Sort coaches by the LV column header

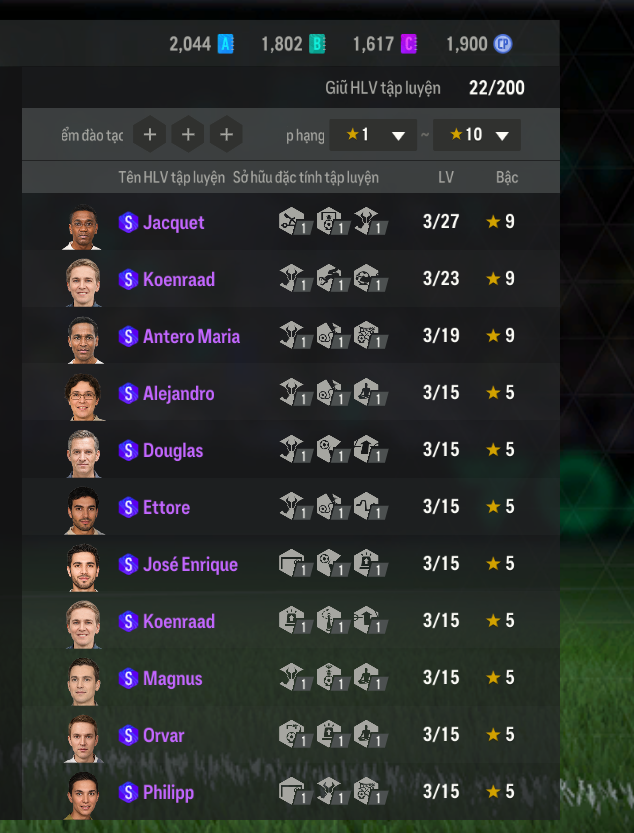tap(446, 177)
